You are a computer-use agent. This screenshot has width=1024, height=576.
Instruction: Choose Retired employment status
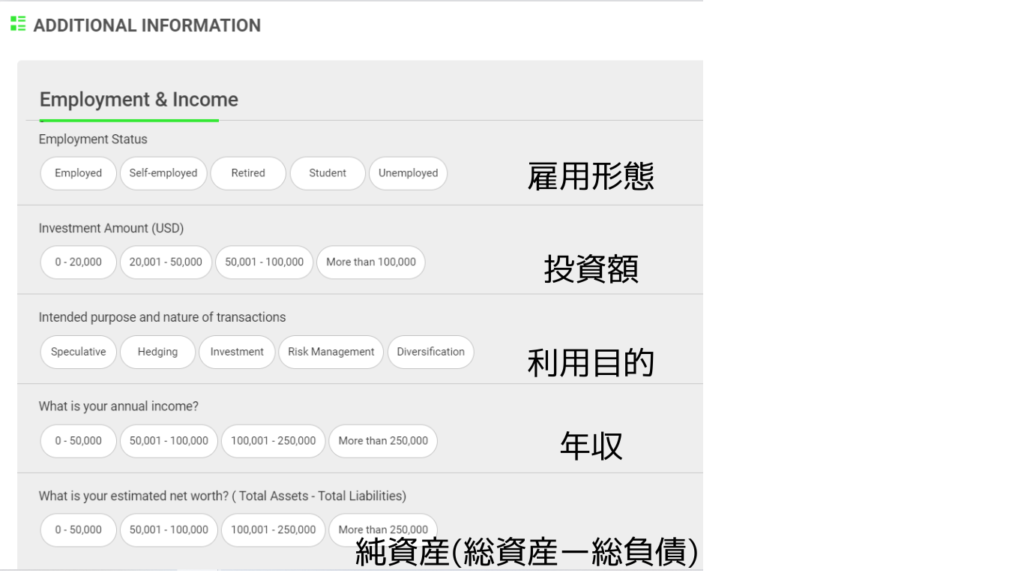tap(248, 173)
